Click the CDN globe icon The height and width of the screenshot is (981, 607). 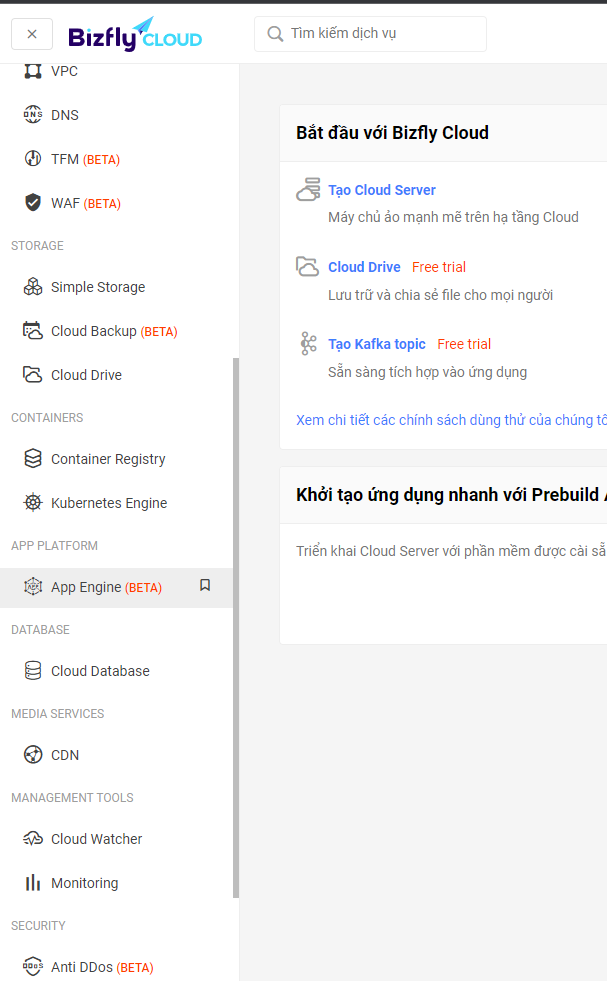click(33, 755)
